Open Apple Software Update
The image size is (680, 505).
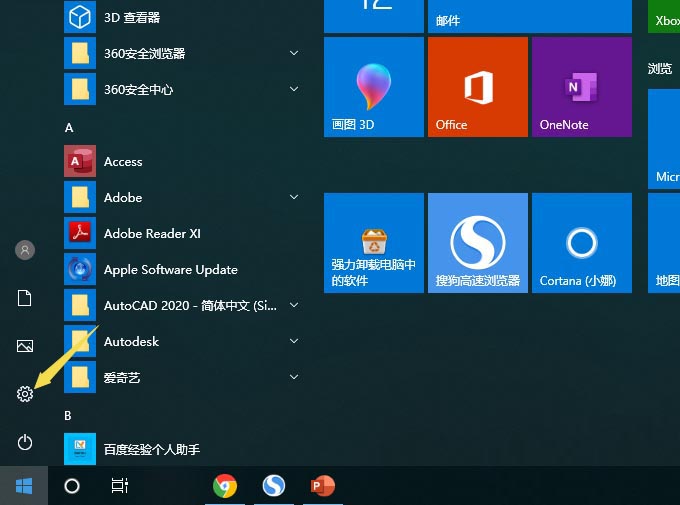click(181, 269)
